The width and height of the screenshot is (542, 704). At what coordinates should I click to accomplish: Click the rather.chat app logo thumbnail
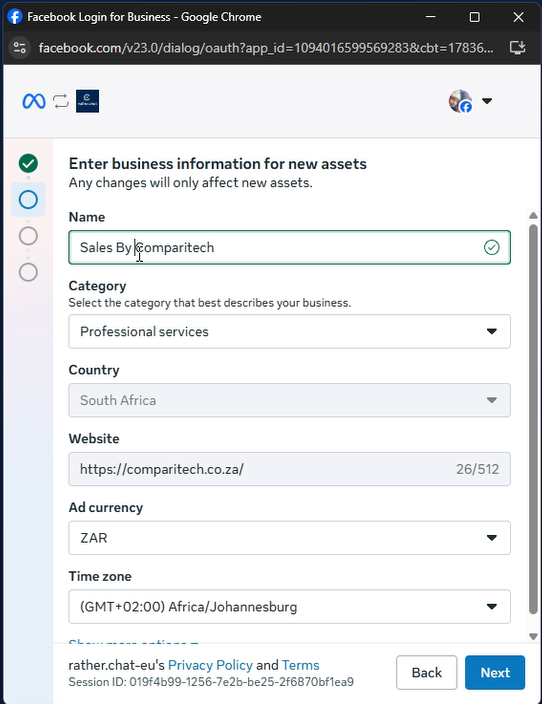point(87,101)
